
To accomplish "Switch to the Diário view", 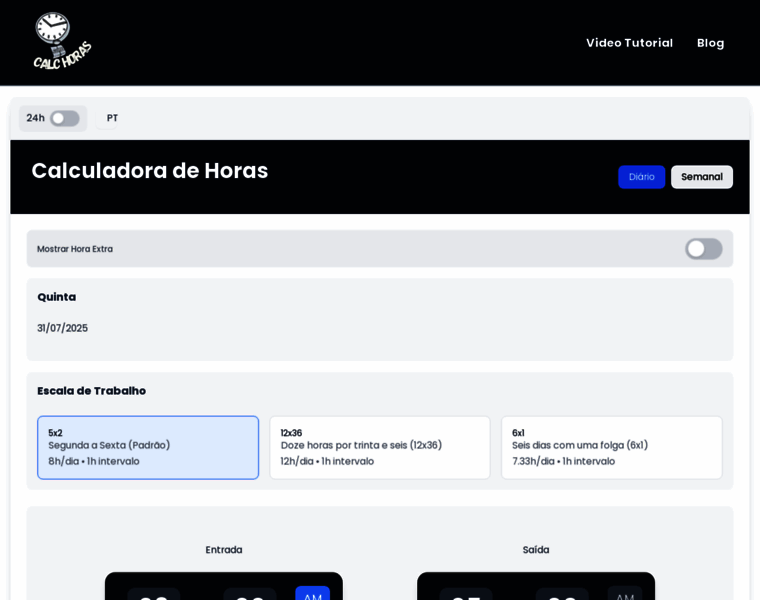I will [641, 177].
